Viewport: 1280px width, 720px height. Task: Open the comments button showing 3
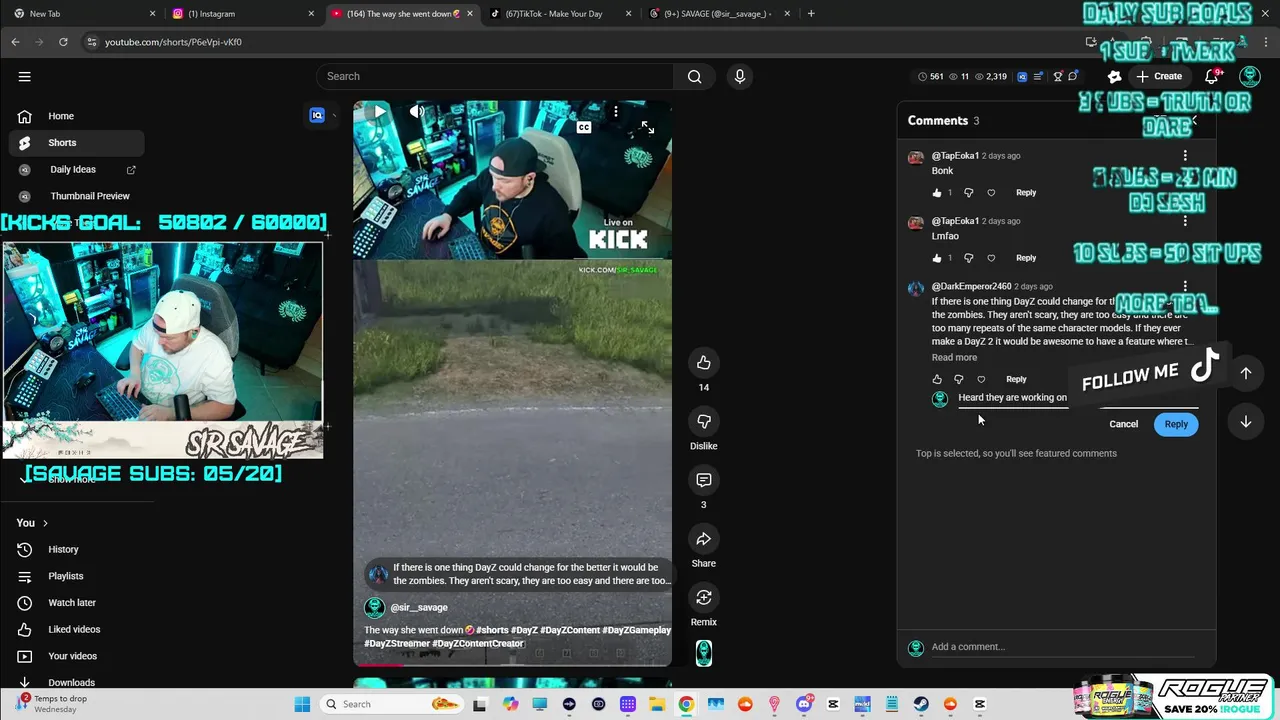pyautogui.click(x=704, y=480)
